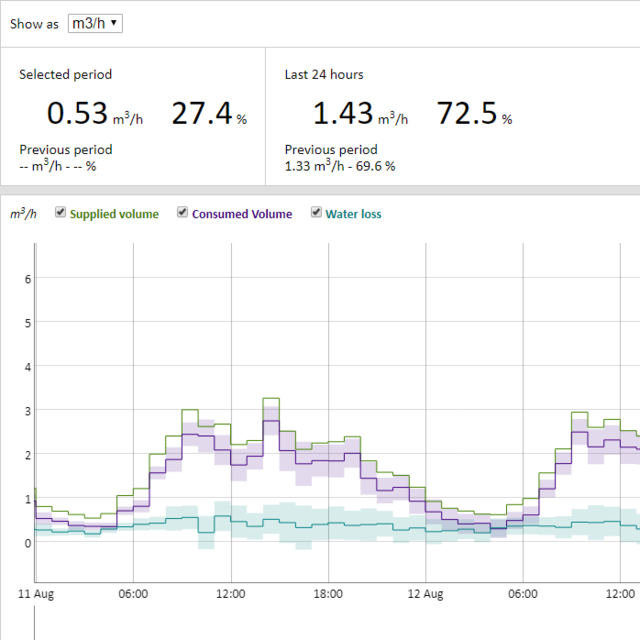Viewport: 640px width, 640px height.
Task: Click the green Supplied volume legend label
Action: pos(114,214)
